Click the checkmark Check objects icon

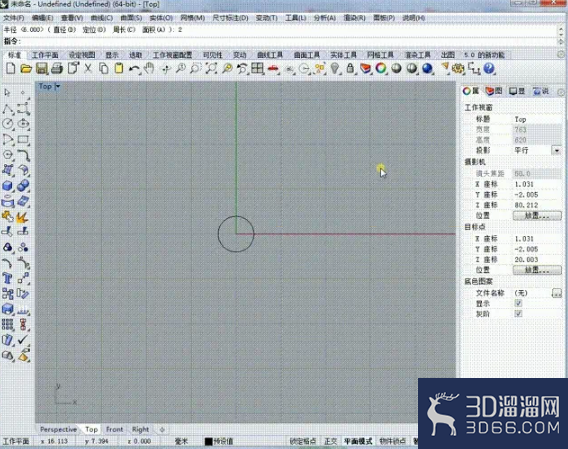[x=23, y=340]
